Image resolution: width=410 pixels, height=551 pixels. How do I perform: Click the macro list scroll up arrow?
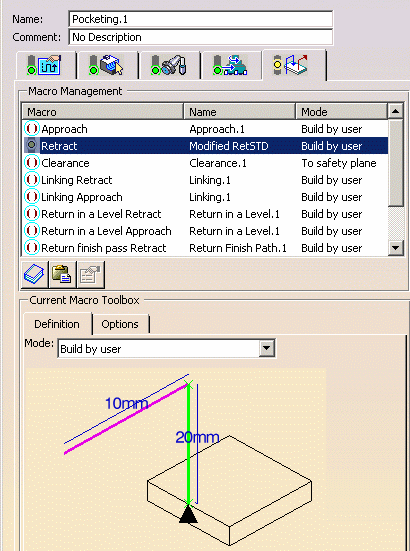(x=396, y=111)
